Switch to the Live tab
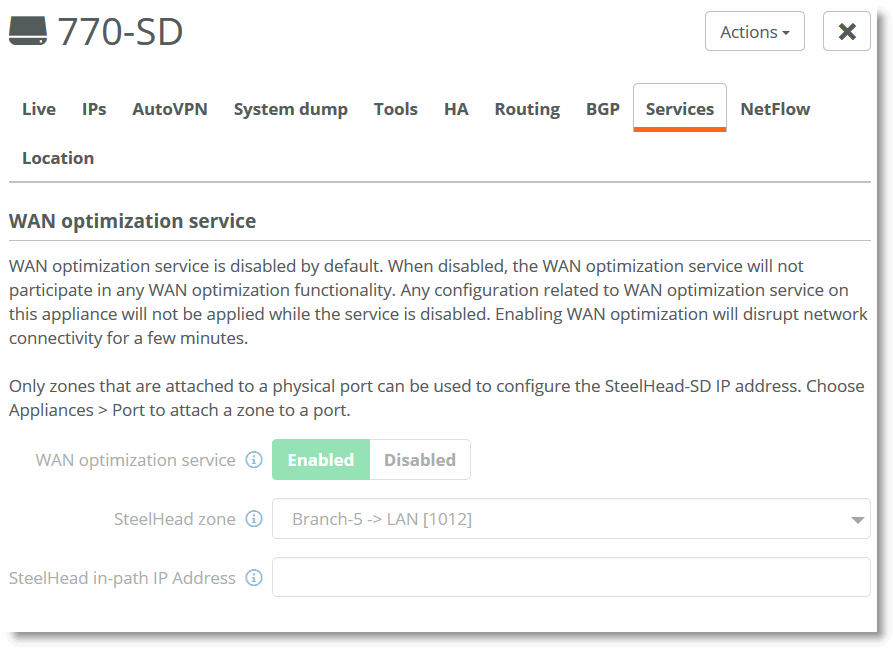 click(39, 109)
